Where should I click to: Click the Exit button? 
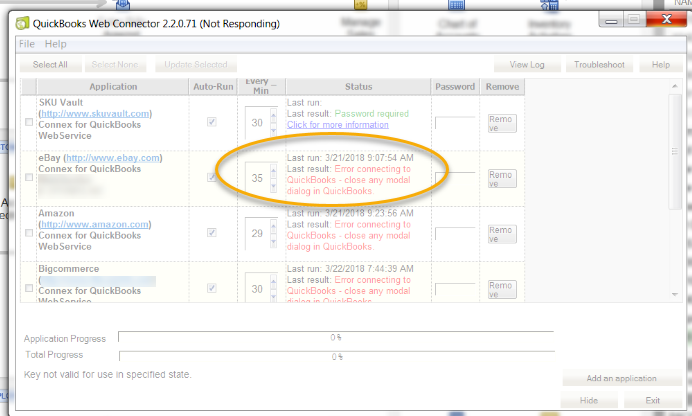[652, 400]
